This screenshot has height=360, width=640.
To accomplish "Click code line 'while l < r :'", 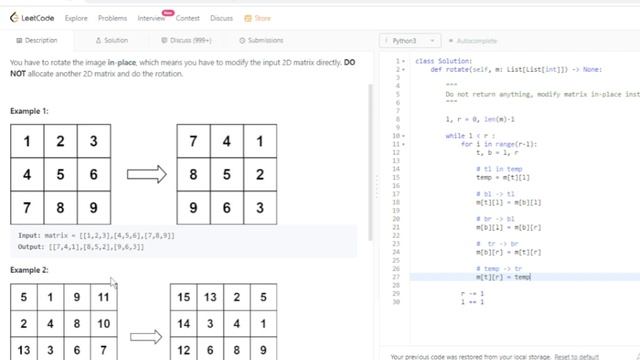I will pyautogui.click(x=470, y=136).
